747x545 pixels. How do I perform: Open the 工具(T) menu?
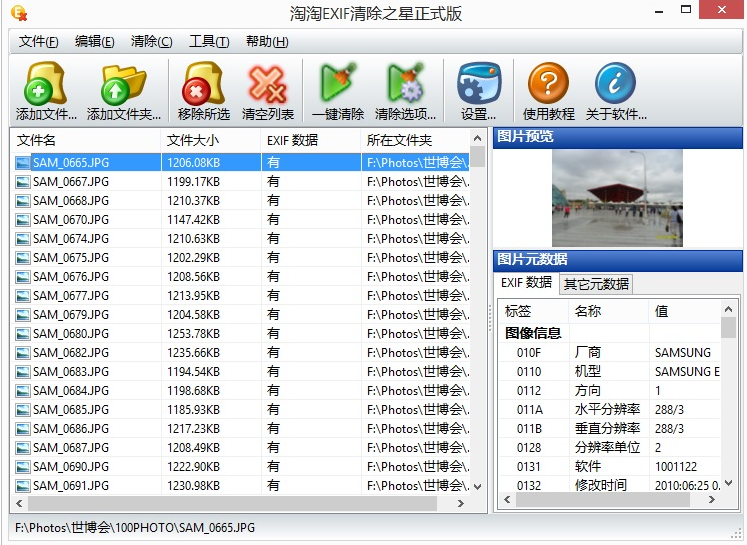click(x=209, y=42)
